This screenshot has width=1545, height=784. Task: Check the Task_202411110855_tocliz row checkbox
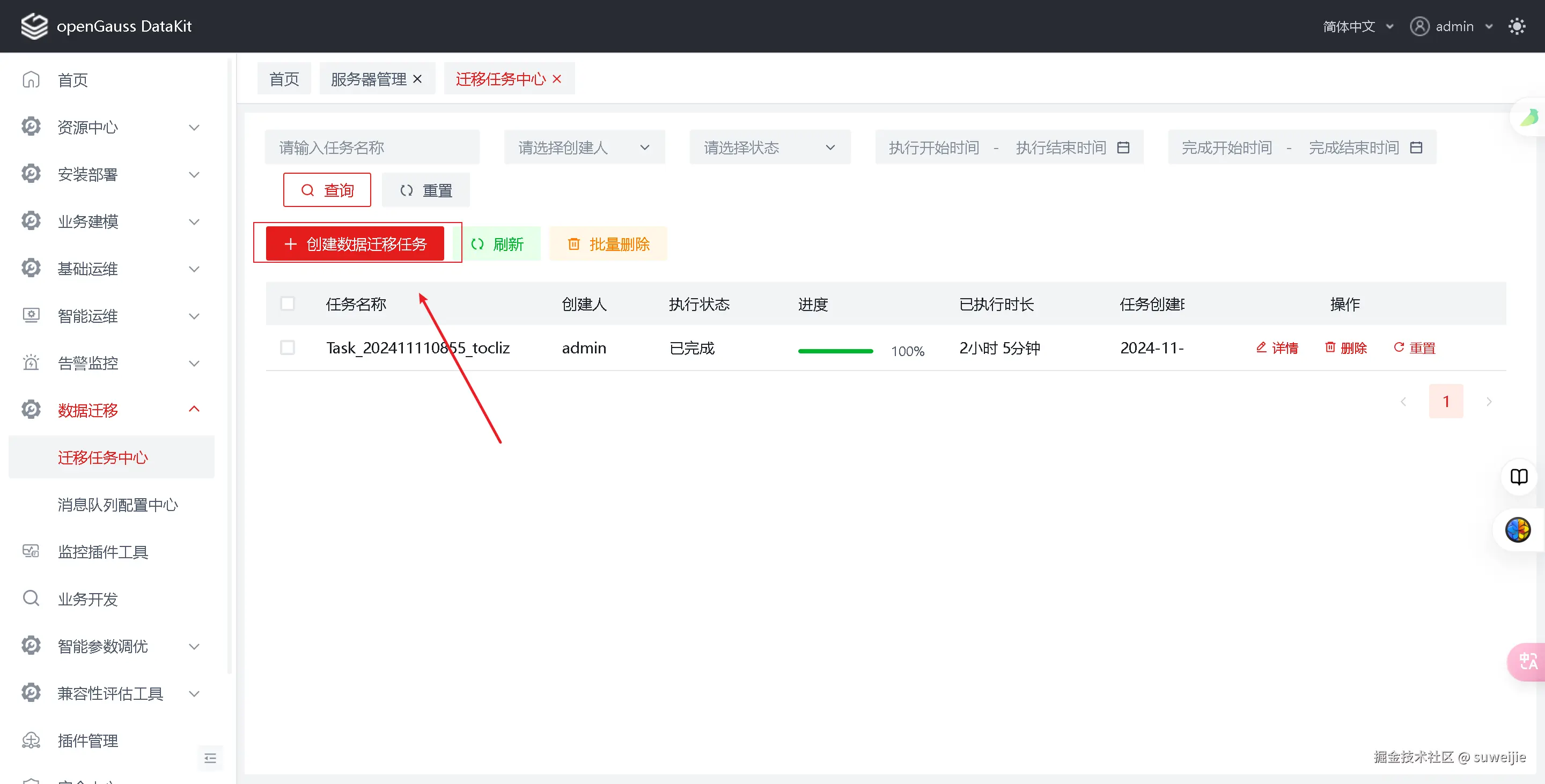pos(288,347)
